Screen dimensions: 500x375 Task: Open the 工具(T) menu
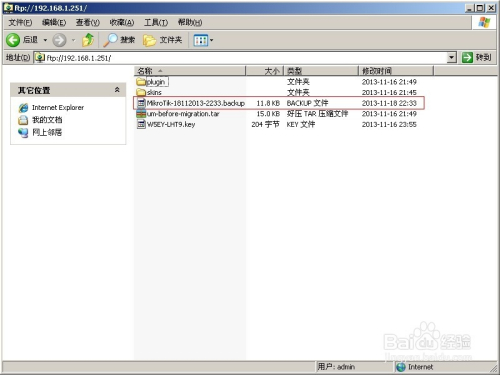[156, 22]
